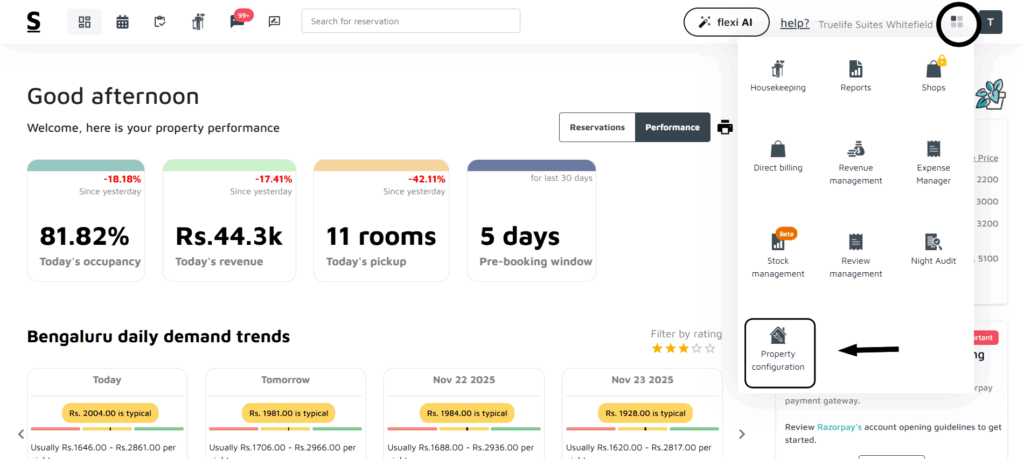1024x459 pixels.
Task: Open Night Audit module
Action: [934, 248]
